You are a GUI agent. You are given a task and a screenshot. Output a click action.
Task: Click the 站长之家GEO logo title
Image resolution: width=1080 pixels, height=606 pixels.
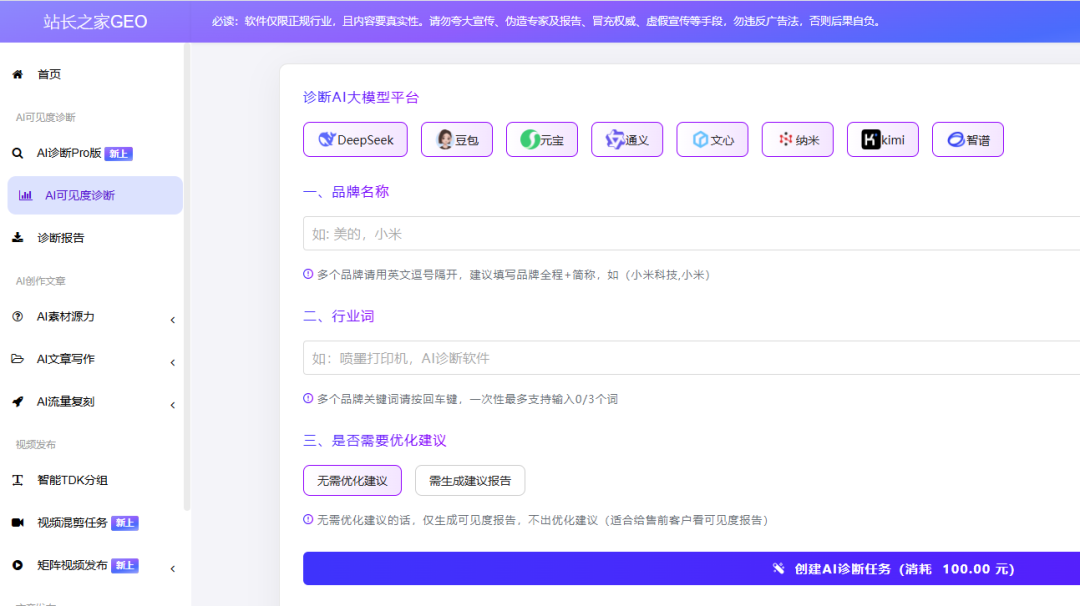(95, 21)
